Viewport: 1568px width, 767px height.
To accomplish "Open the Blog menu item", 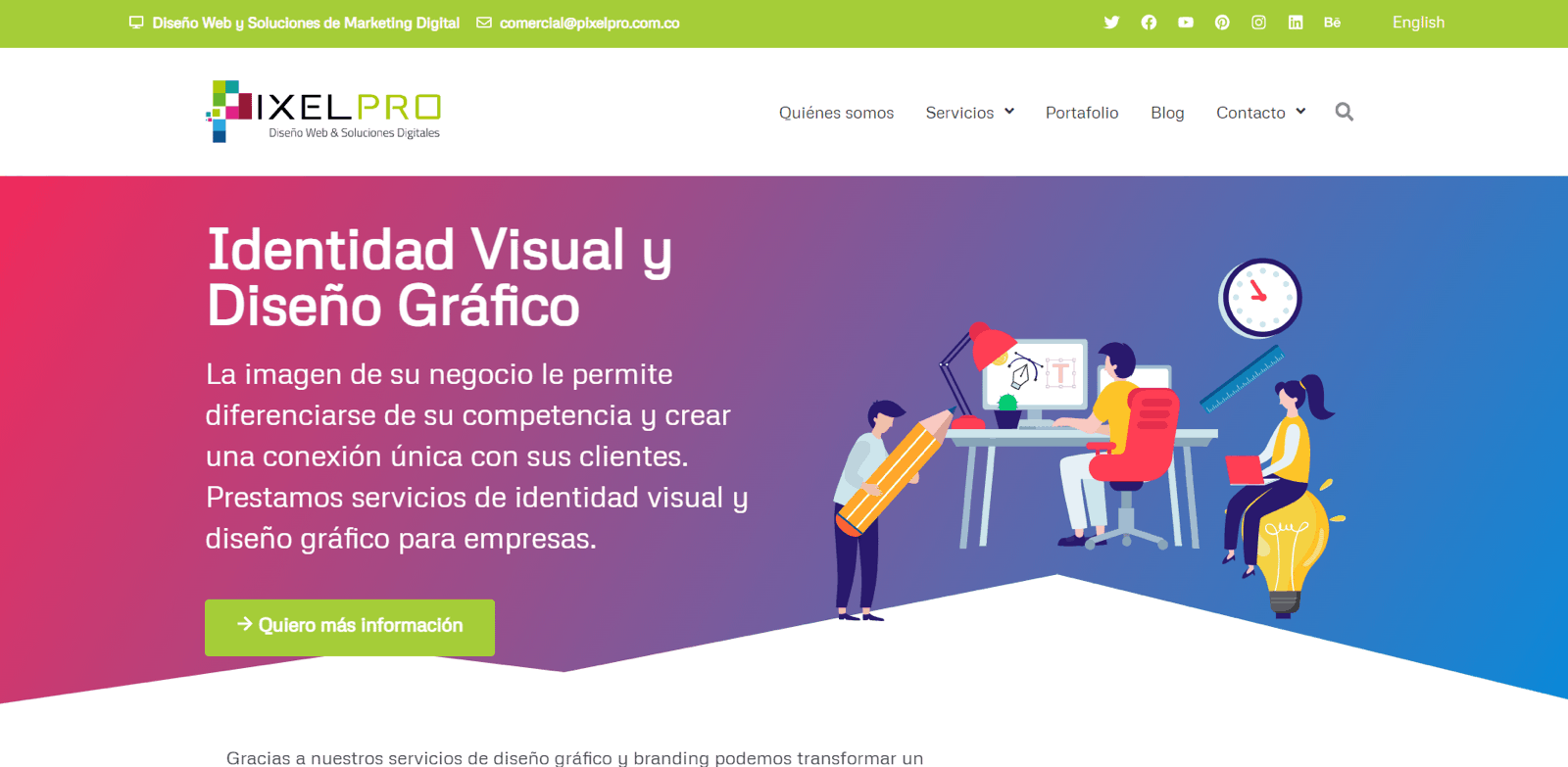I will tap(1167, 113).
